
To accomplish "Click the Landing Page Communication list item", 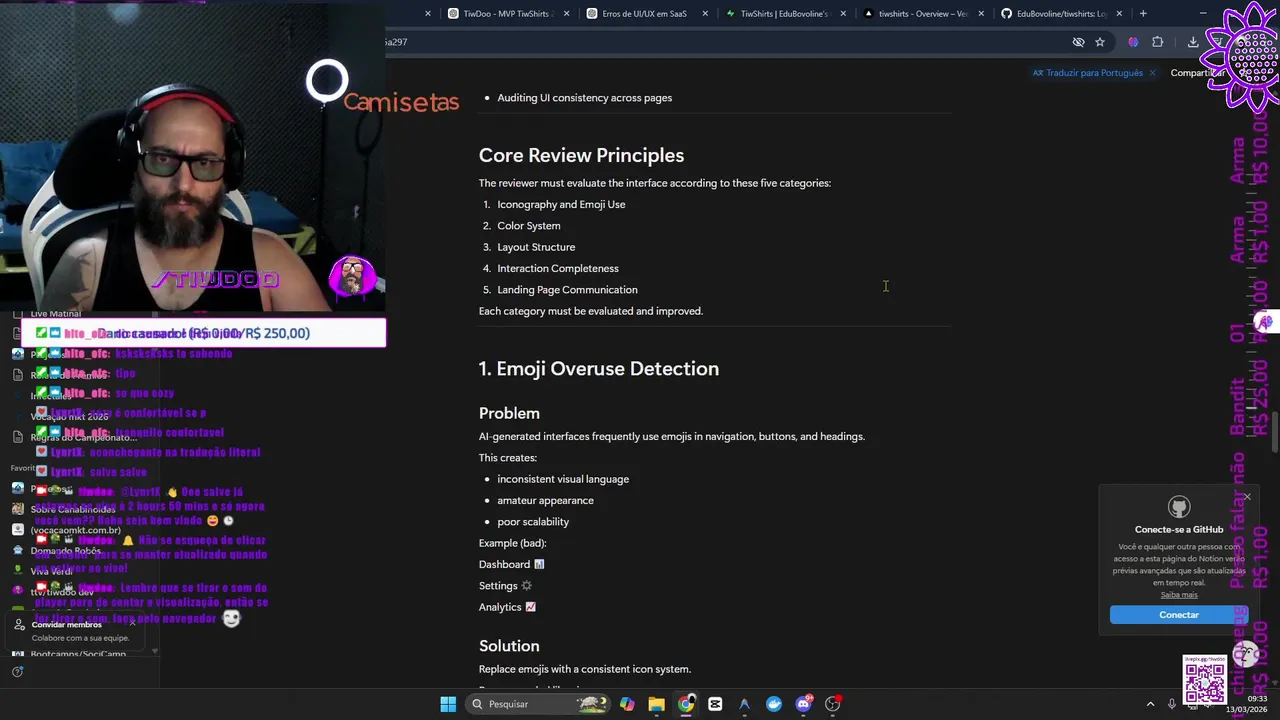I will tap(567, 290).
